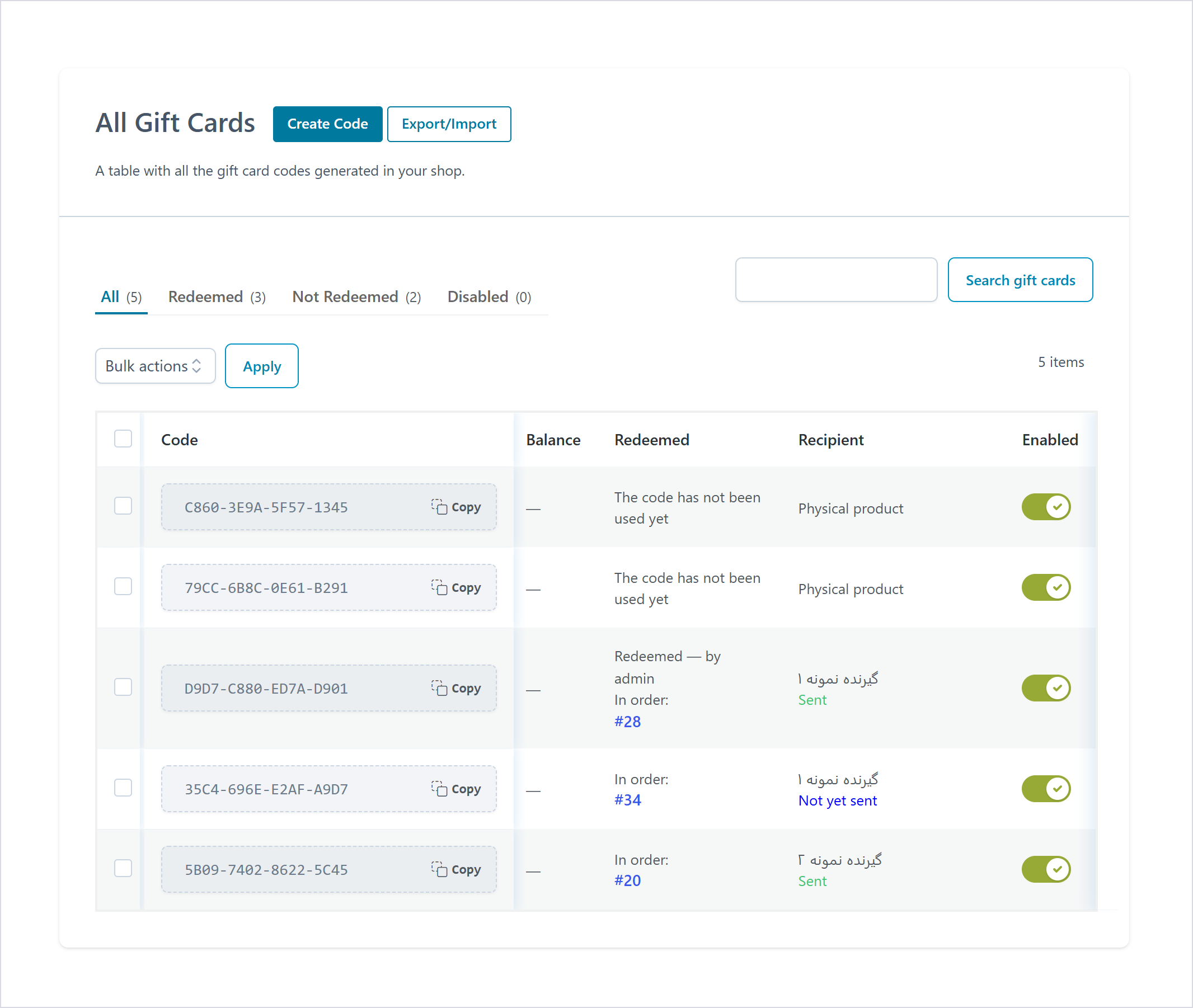Viewport: 1193px width, 1008px height.
Task: Disable gift card 79CC-6B8C-0E61-B291 toggle
Action: [1046, 588]
